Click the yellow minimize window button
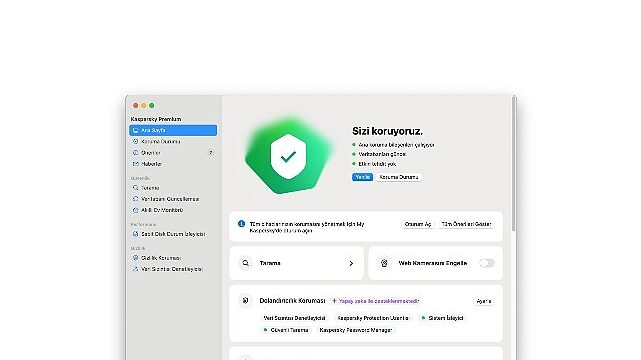The width and height of the screenshot is (641, 360). [143, 105]
